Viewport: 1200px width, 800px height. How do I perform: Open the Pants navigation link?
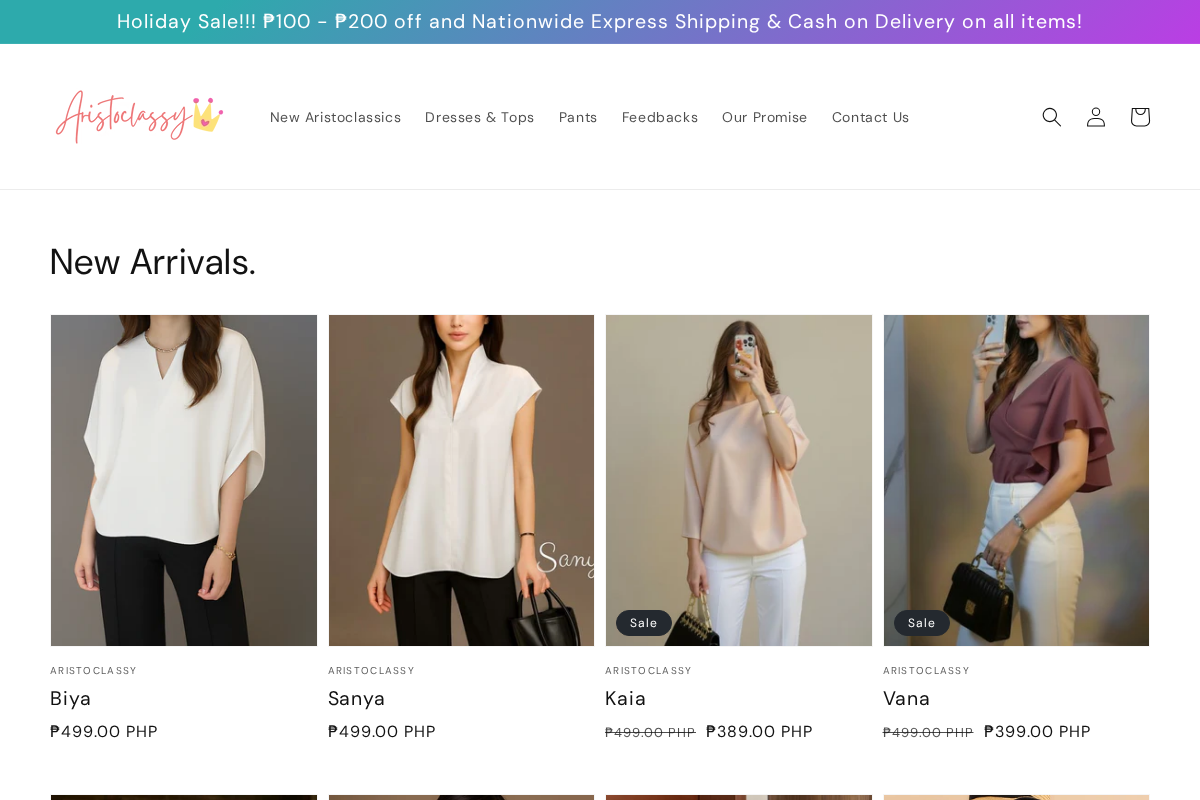pyautogui.click(x=578, y=117)
